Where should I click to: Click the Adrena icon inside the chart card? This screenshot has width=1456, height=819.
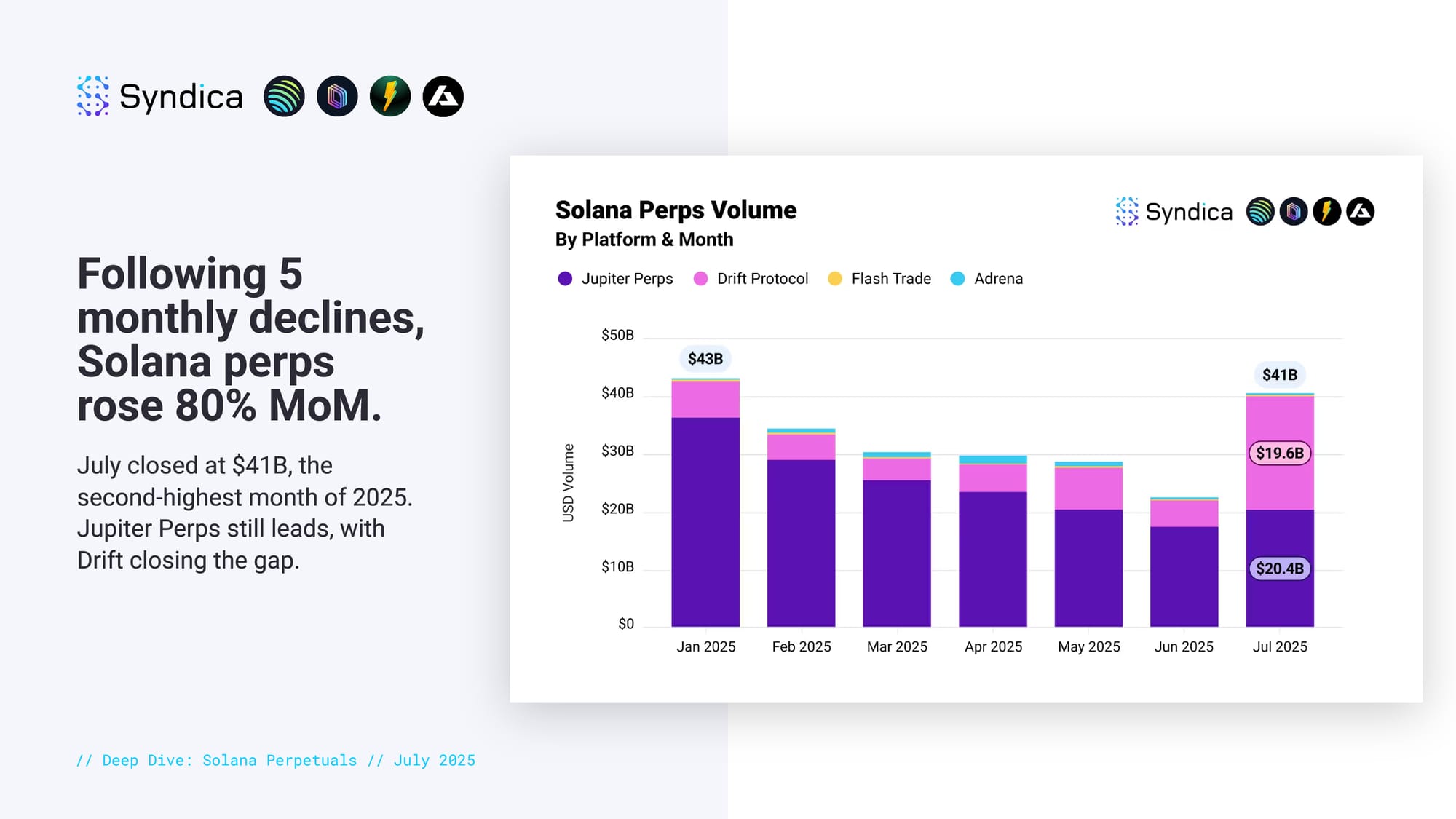[1361, 211]
